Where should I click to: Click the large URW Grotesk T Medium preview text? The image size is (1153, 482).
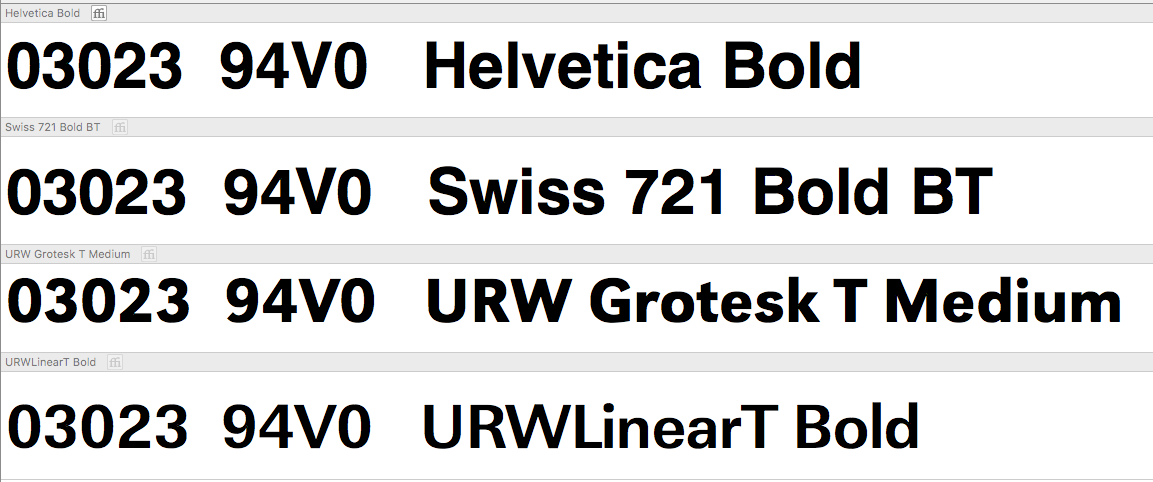[x=774, y=302]
